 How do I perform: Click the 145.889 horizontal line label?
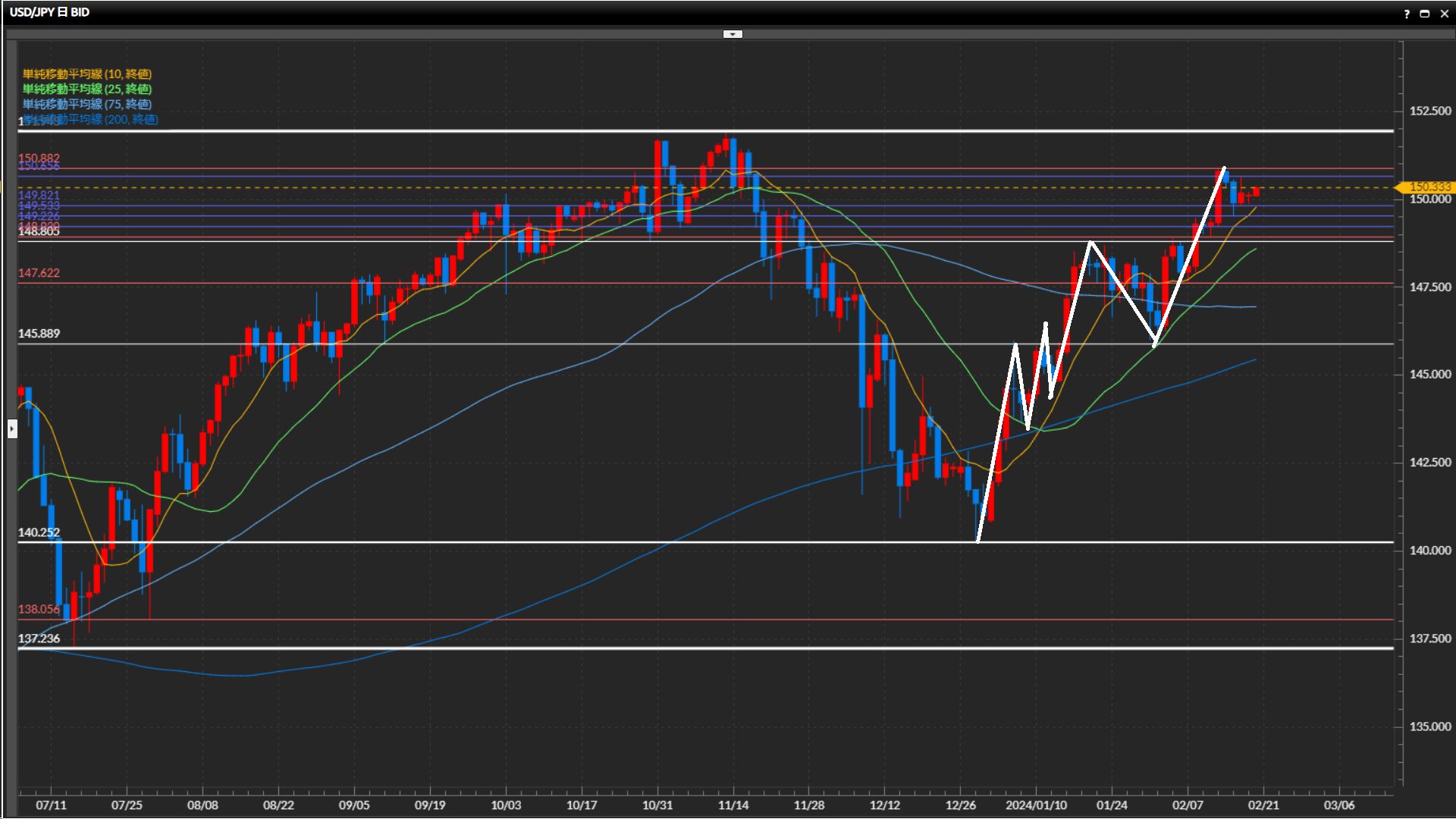tap(39, 334)
